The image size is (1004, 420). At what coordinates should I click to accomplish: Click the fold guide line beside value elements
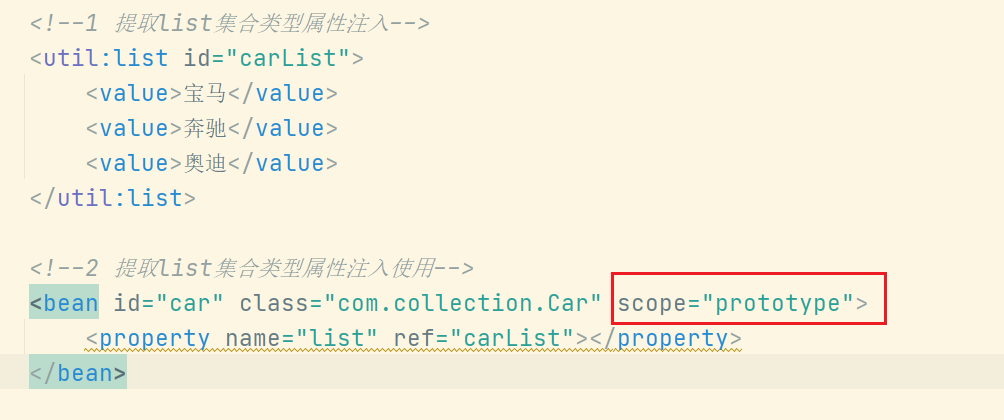point(25,126)
